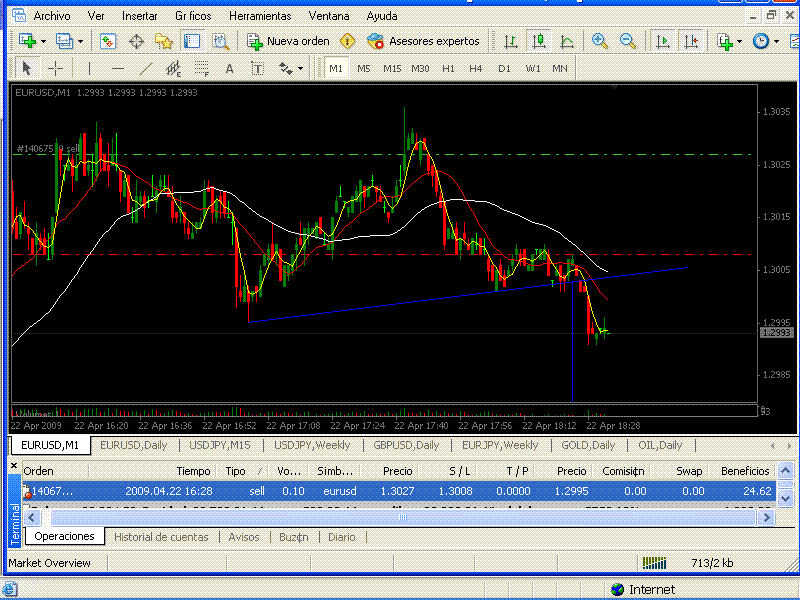Click the Nueva orden button

pyautogui.click(x=288, y=41)
